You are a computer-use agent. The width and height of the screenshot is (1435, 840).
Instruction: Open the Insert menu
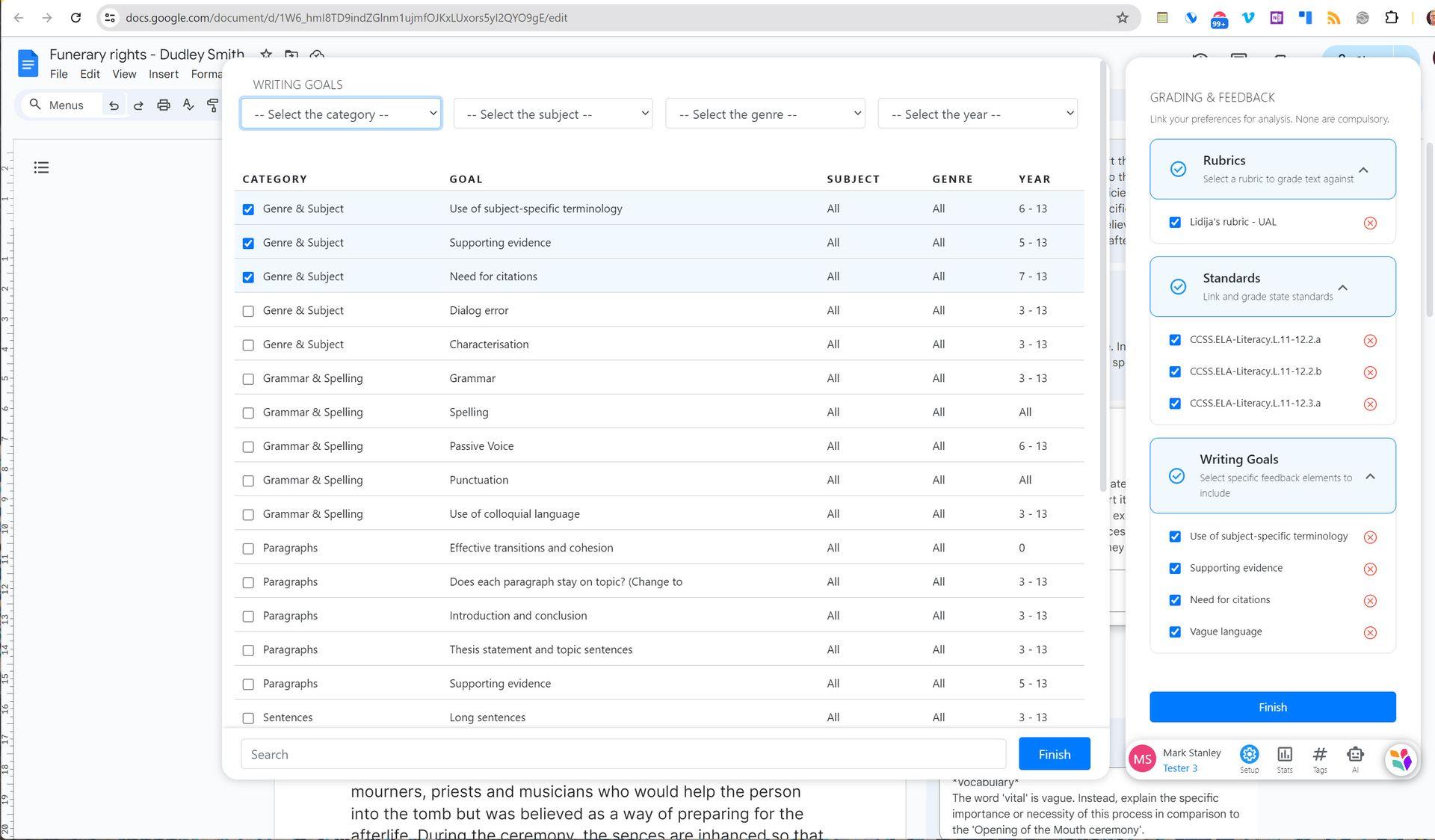(163, 74)
